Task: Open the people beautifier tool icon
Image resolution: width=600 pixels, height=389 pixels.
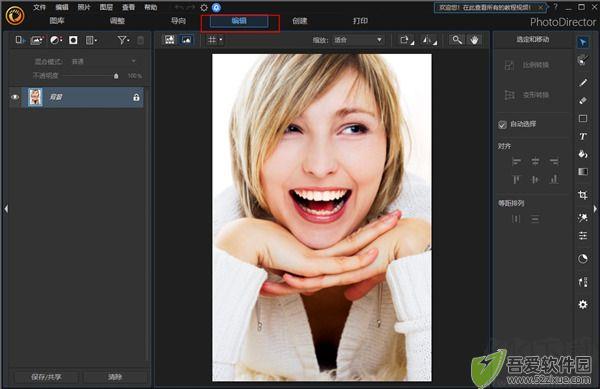Action: click(x=583, y=282)
